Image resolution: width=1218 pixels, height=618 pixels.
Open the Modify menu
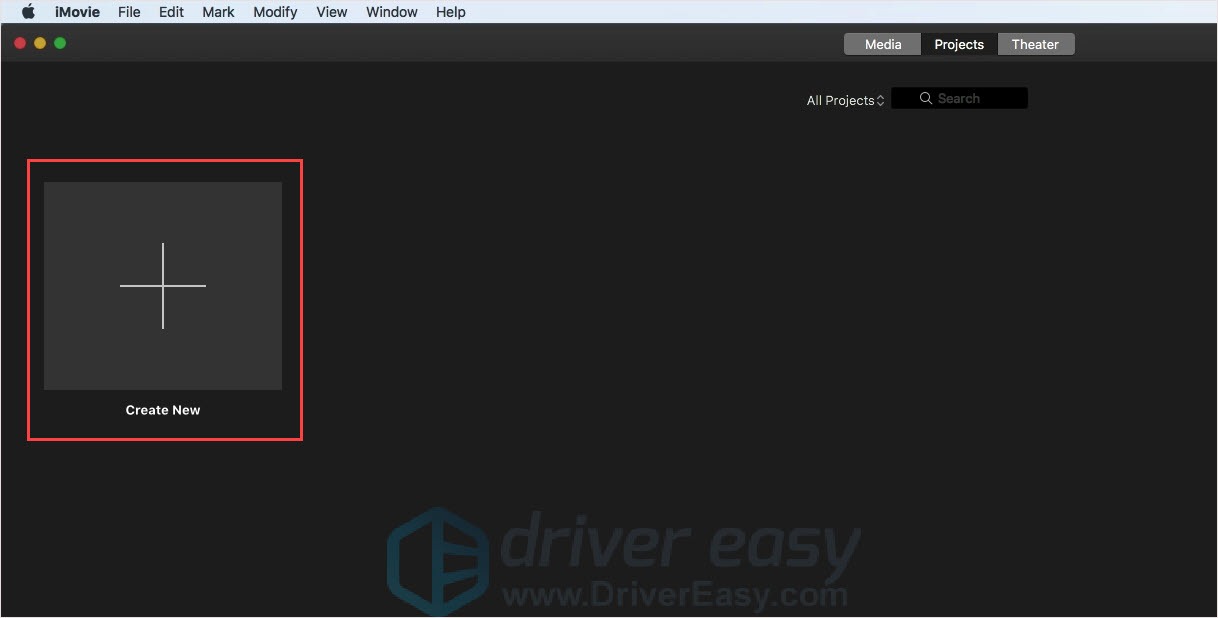[275, 12]
